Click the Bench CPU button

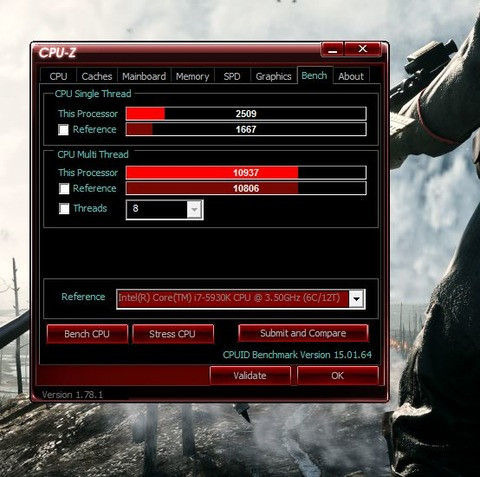click(87, 334)
